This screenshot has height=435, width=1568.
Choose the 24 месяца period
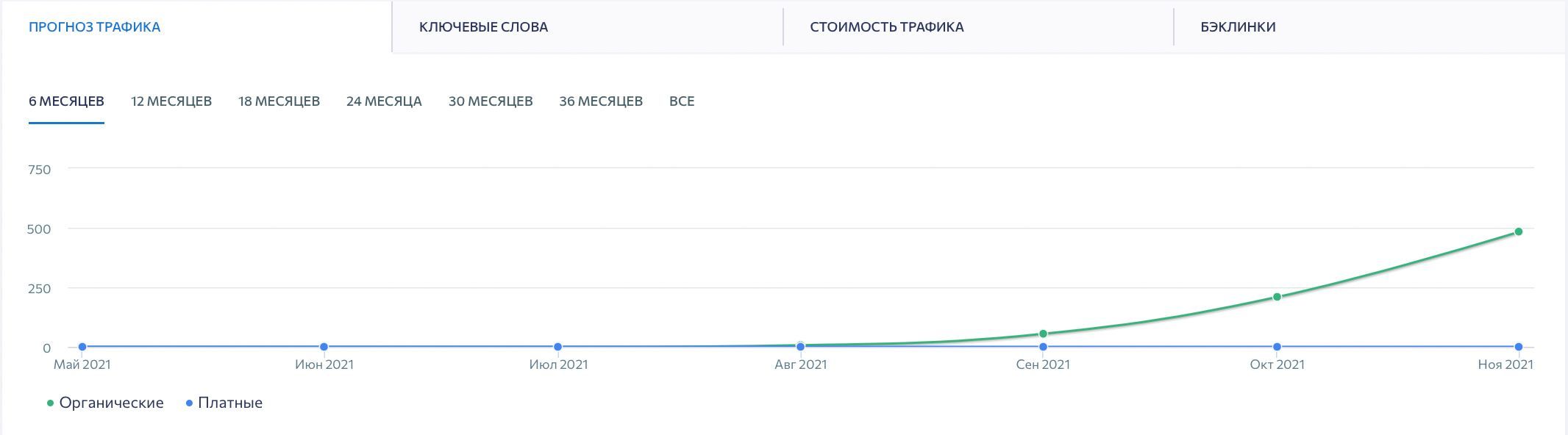(384, 101)
